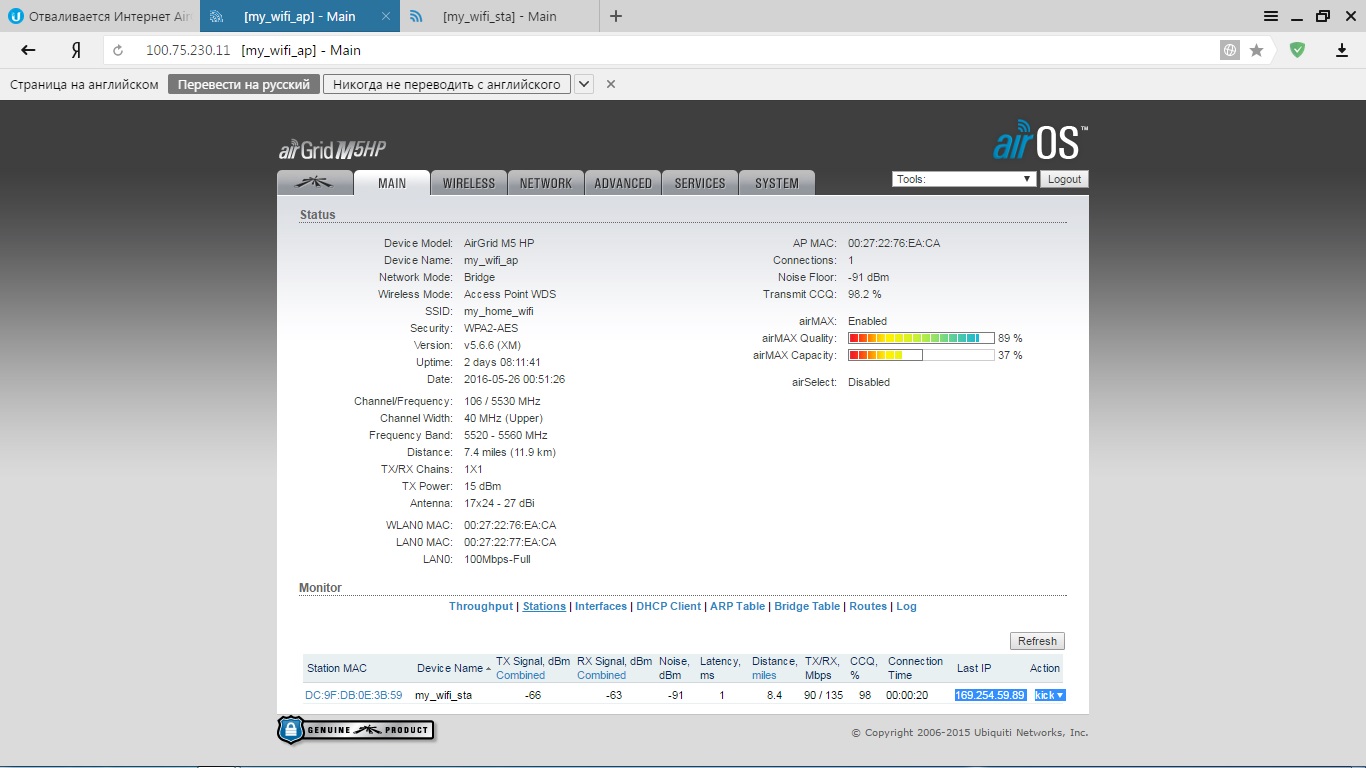Click the airMAX Capacity bar
The height and width of the screenshot is (768, 1366).
pyautogui.click(x=921, y=355)
